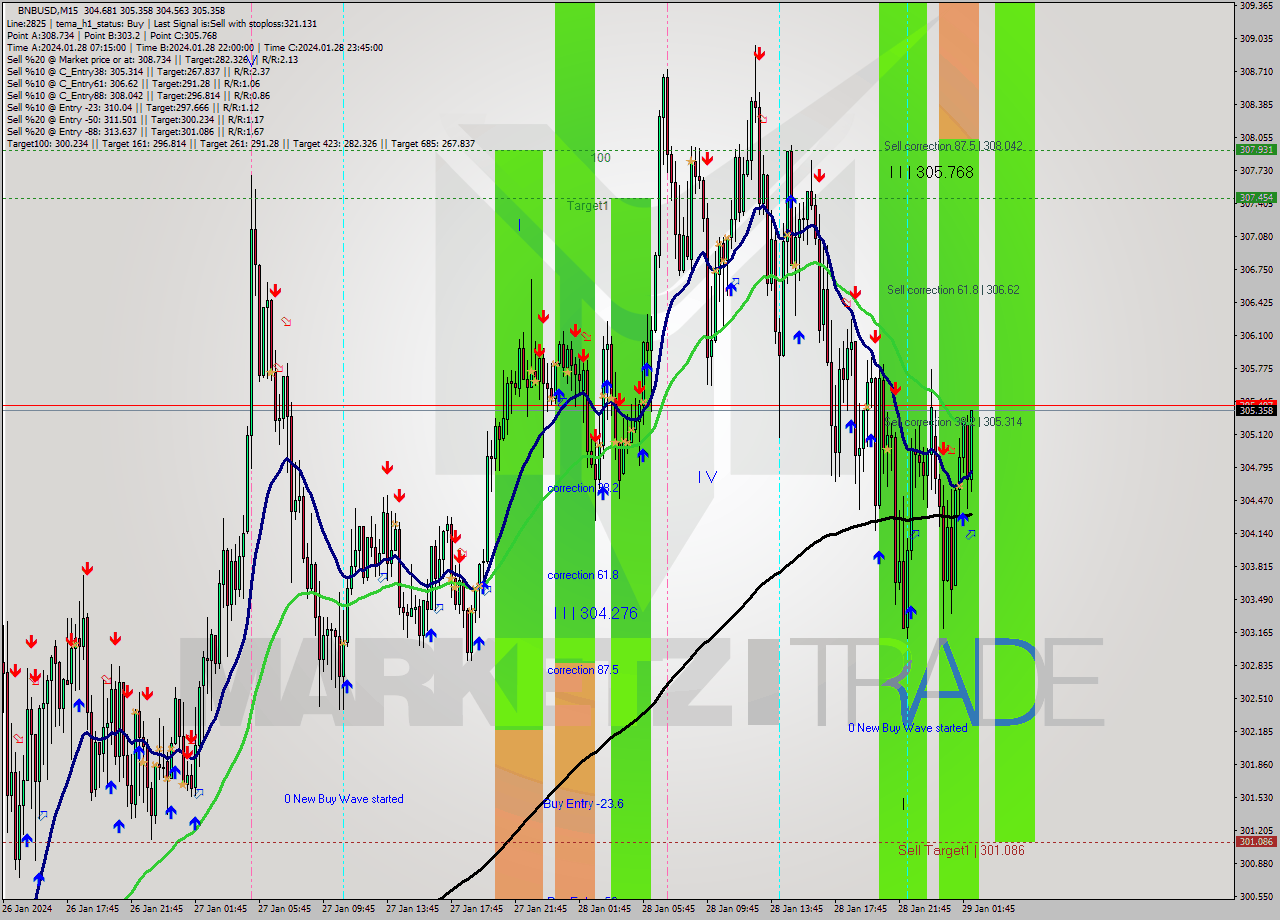Select the 'Sell Target1 | 301.086' label

click(x=961, y=850)
